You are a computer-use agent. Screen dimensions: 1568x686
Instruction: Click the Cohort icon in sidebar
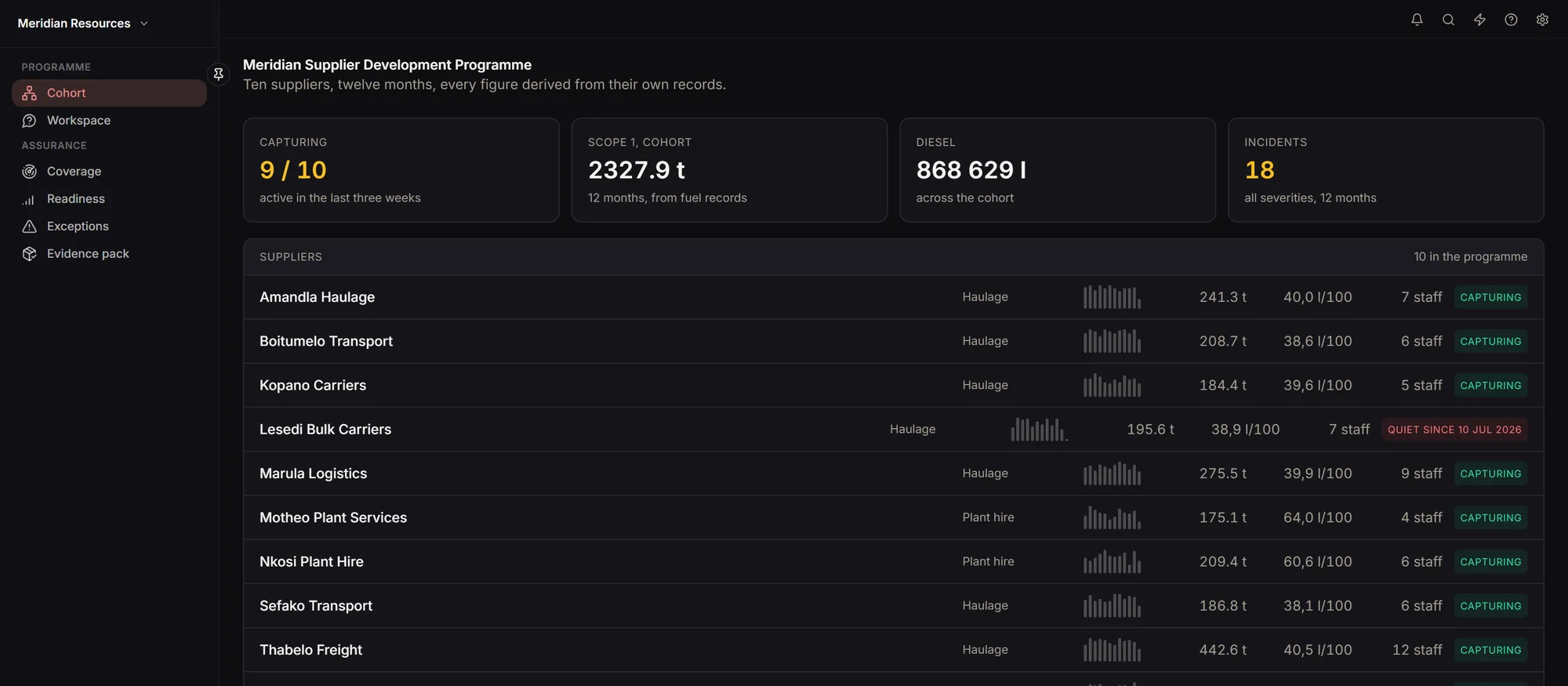pyautogui.click(x=30, y=93)
